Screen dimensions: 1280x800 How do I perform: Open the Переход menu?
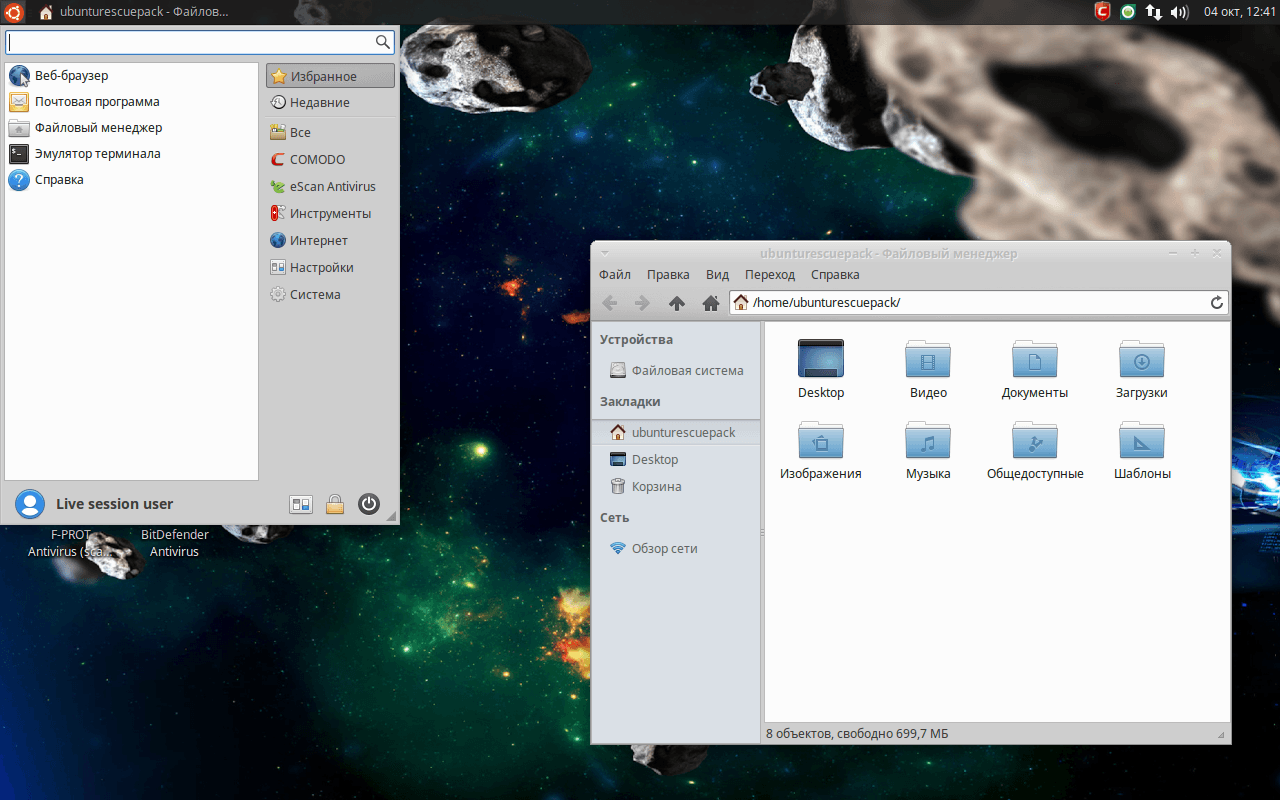point(769,275)
